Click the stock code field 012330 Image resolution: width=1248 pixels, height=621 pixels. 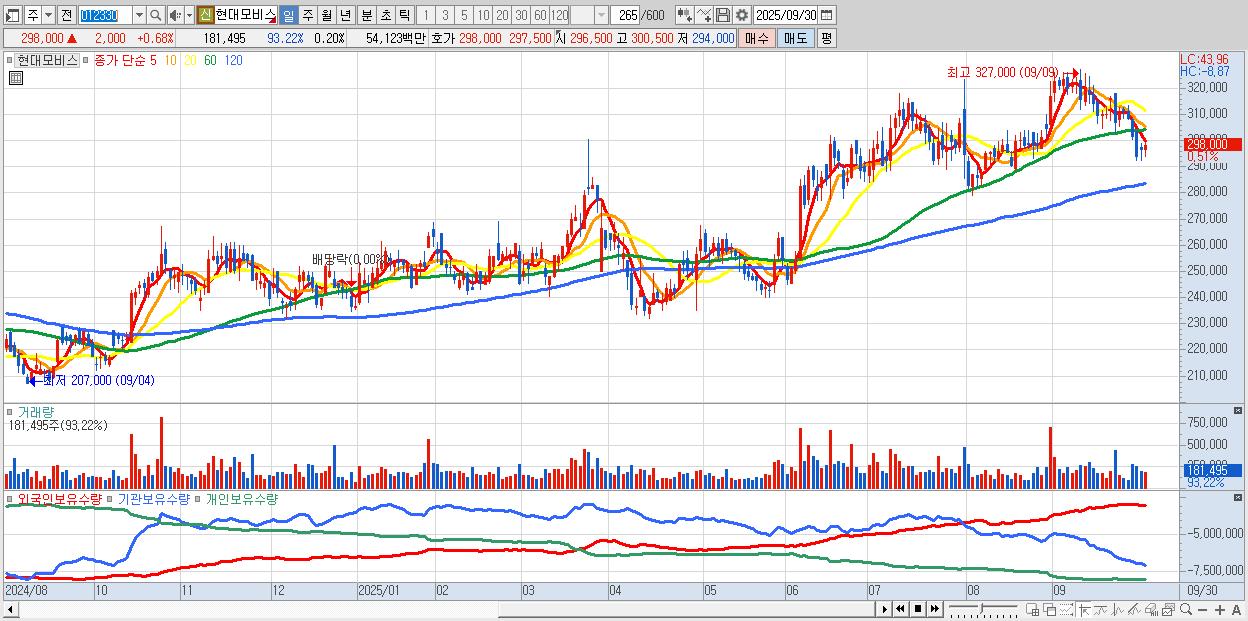[105, 15]
